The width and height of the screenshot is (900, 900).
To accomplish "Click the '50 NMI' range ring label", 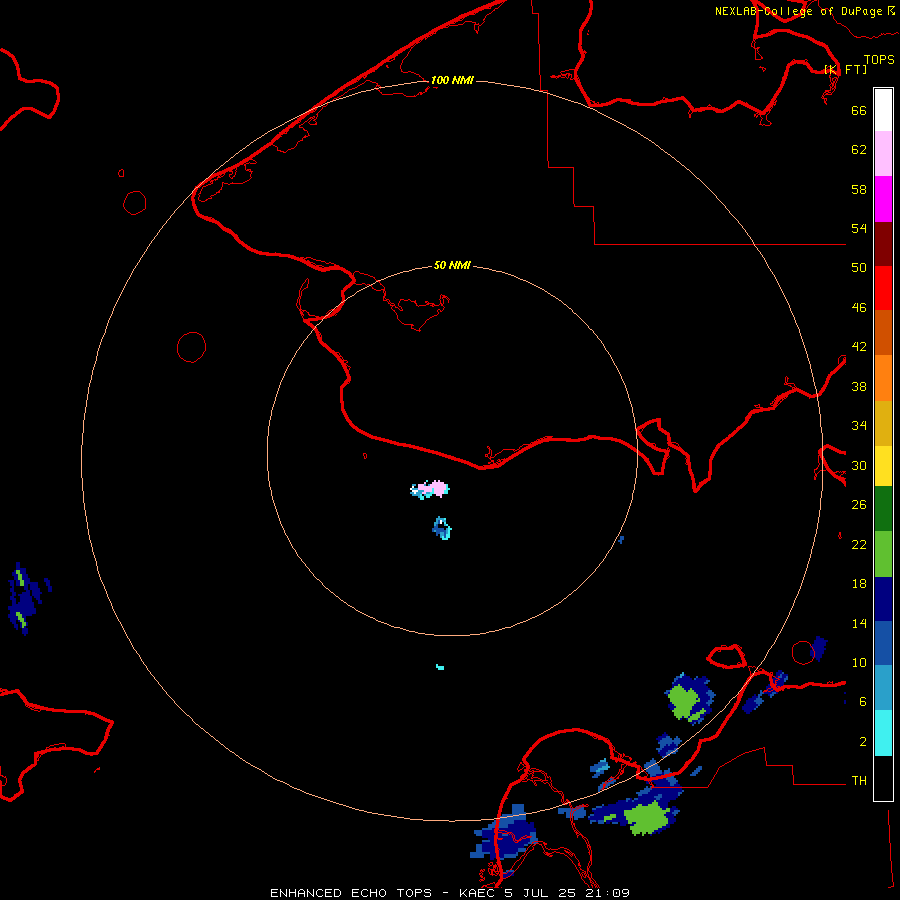I will point(452,265).
